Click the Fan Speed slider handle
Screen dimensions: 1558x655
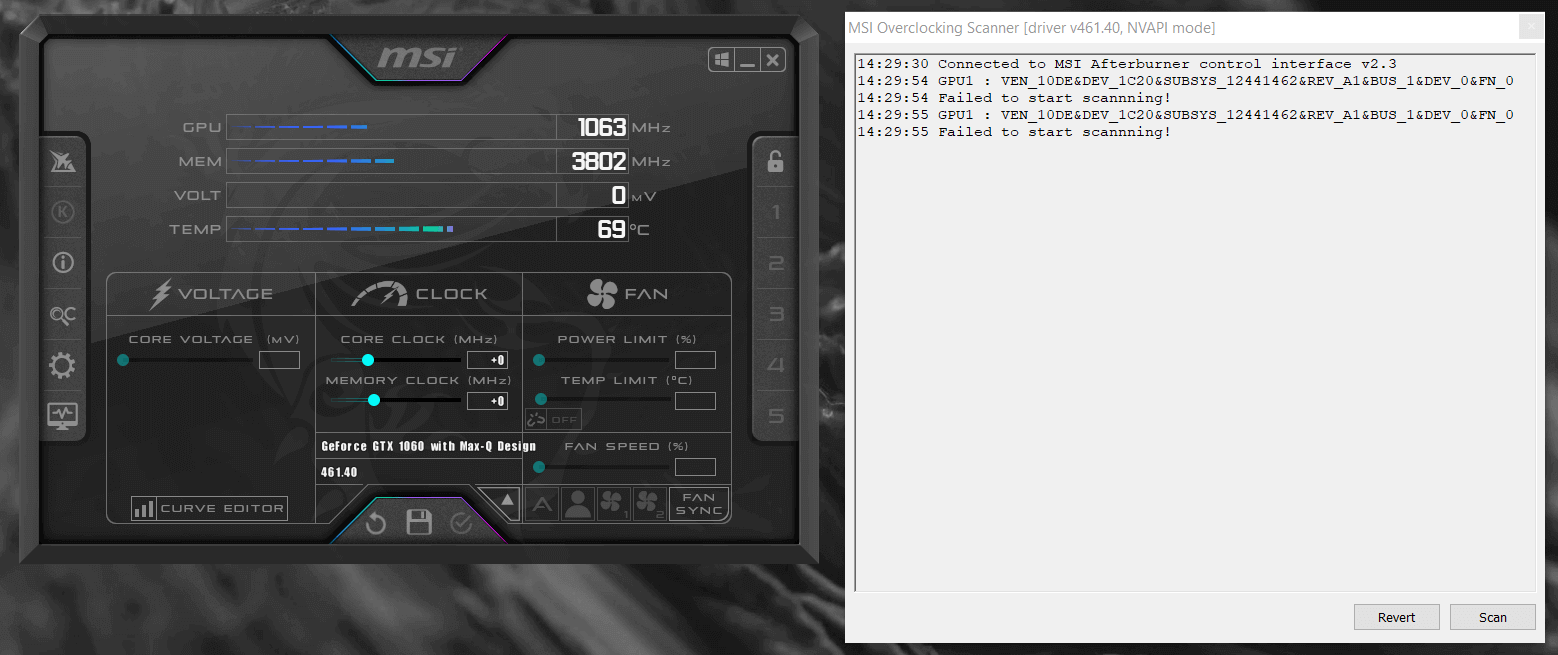click(x=539, y=467)
